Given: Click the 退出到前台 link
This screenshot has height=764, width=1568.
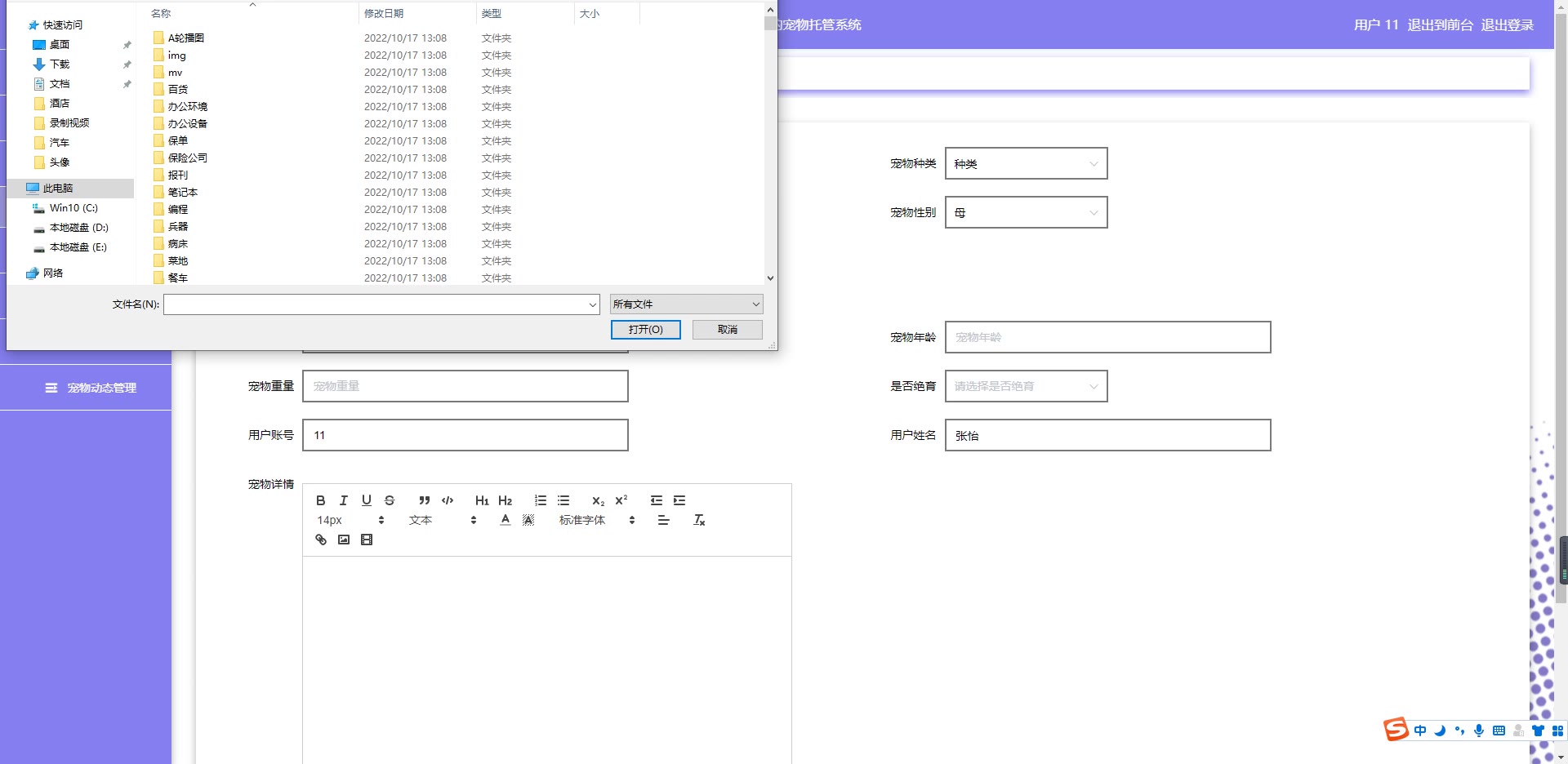Looking at the screenshot, I should 1440,24.
